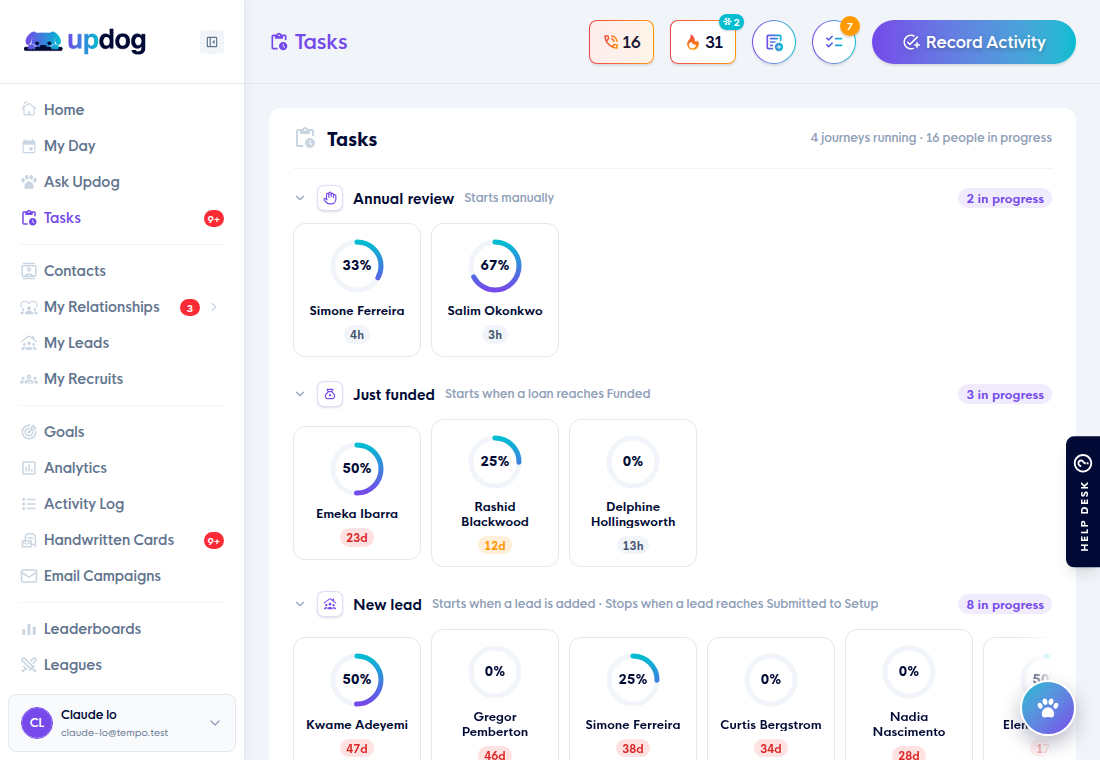This screenshot has width=1100, height=760.
Task: Click the 2 in progress badge
Action: click(x=1005, y=199)
